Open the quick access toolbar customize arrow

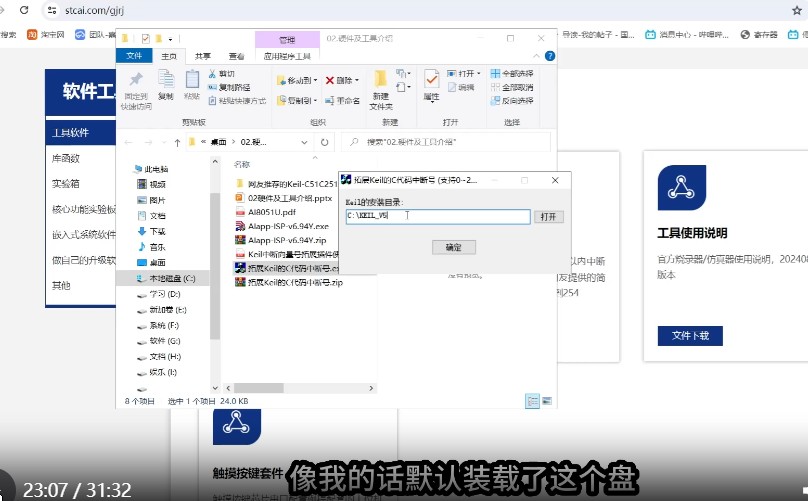coord(170,39)
